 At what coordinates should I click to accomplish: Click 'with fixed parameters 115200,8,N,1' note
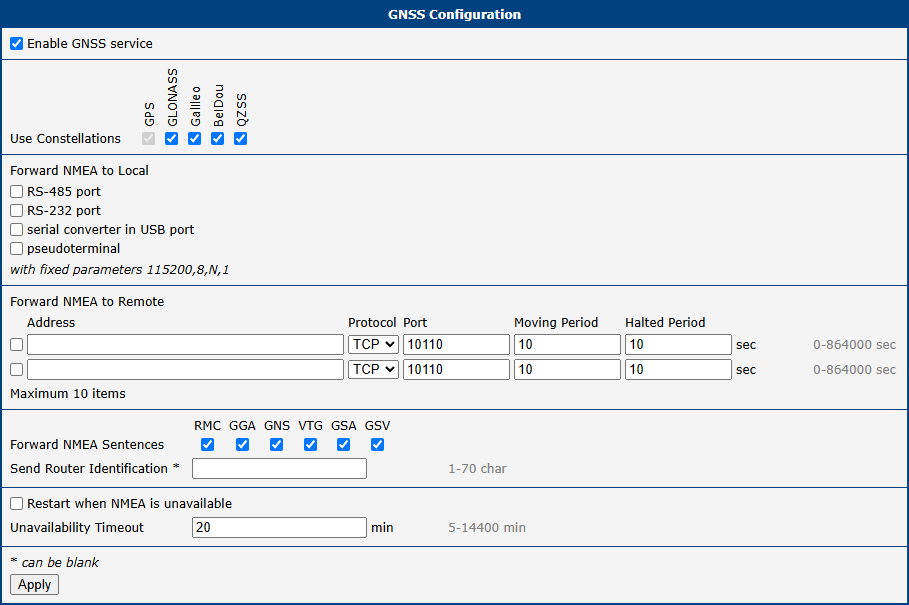click(120, 269)
